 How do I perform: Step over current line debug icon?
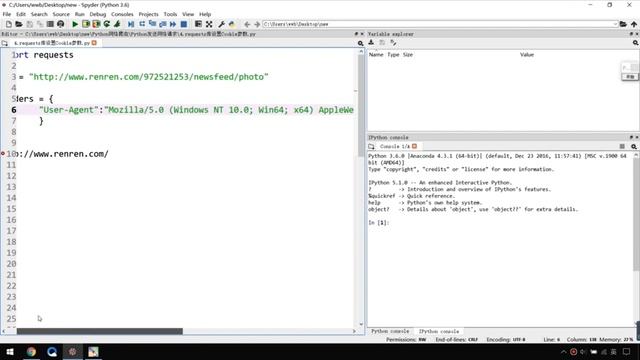(142, 24)
